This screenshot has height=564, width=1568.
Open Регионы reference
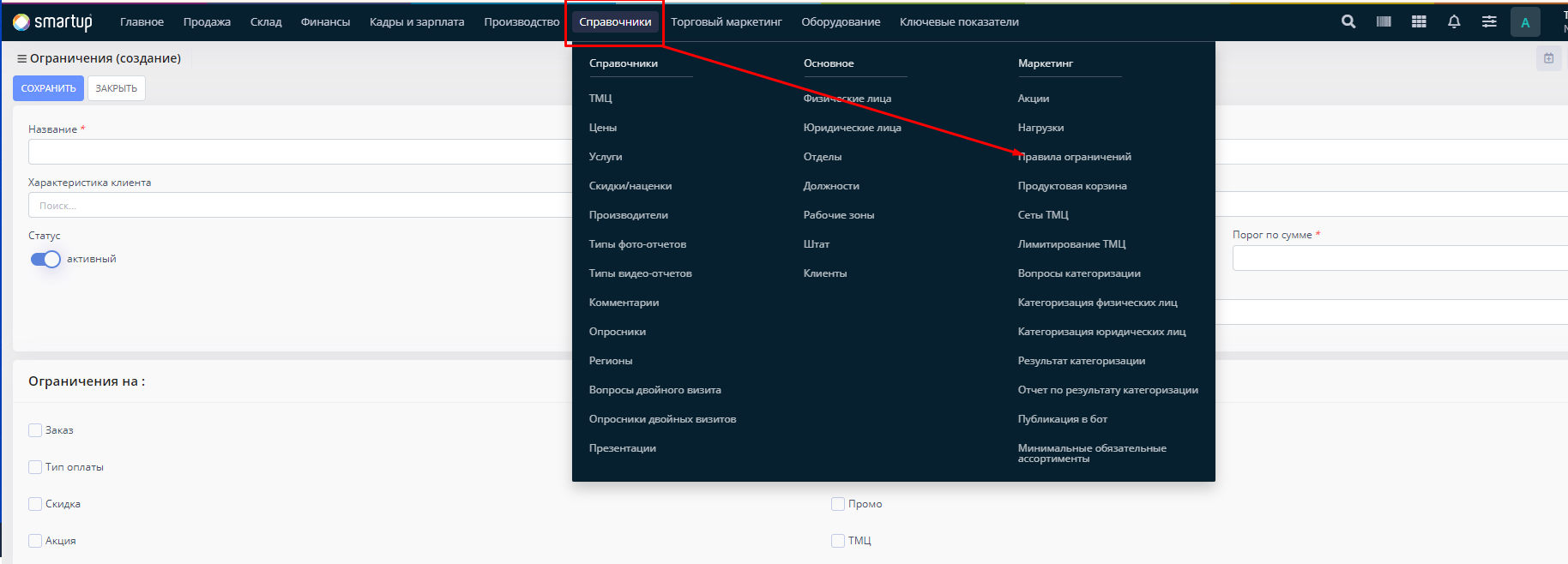click(611, 361)
